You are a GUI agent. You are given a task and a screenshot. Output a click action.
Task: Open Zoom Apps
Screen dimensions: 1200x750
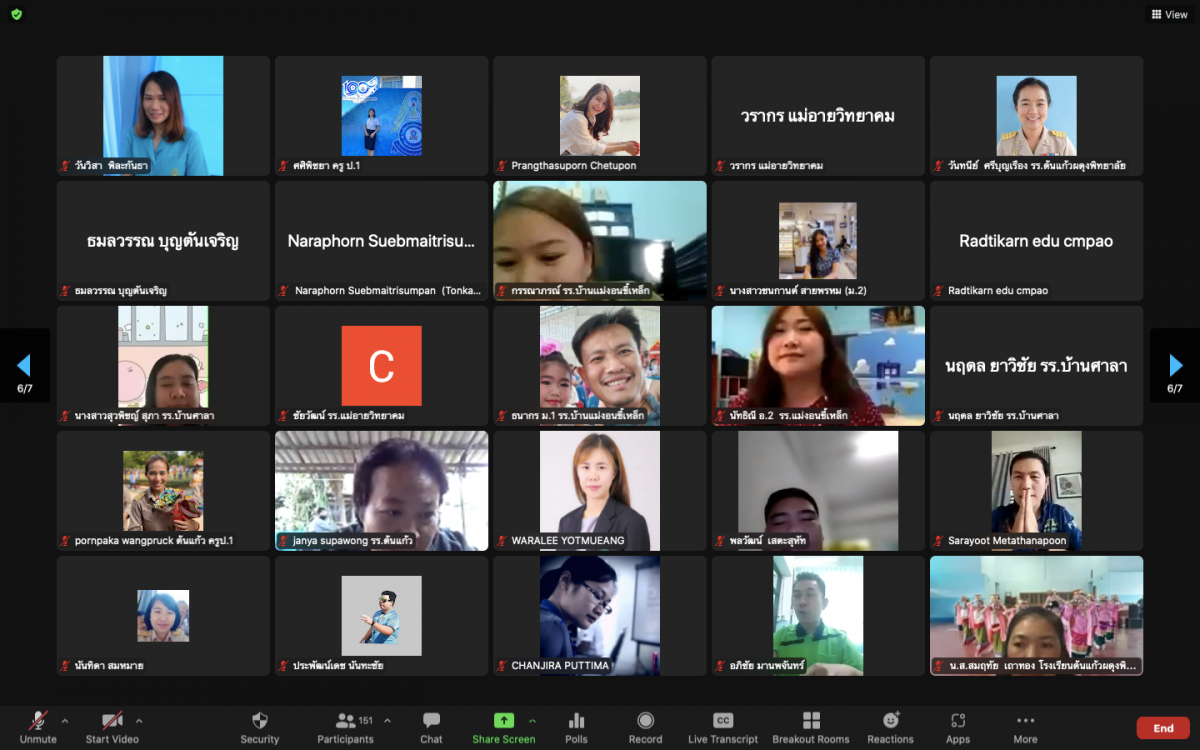(x=958, y=727)
